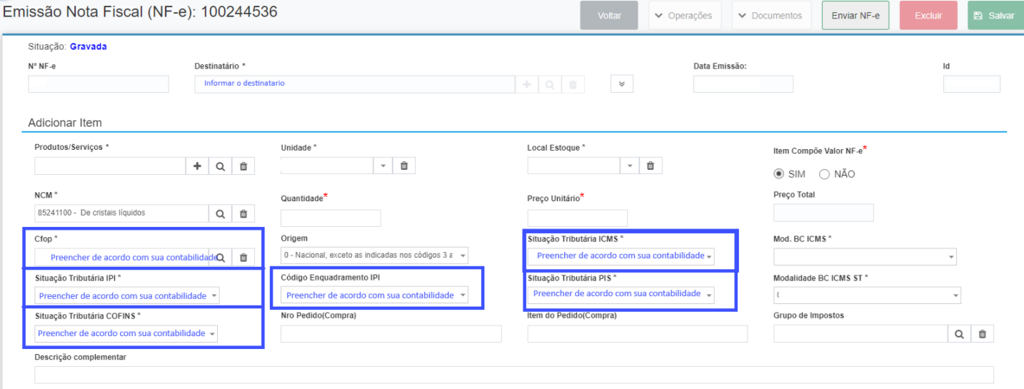This screenshot has width=1024, height=389.
Task: Clear NCM with trash icon
Action: [x=243, y=213]
